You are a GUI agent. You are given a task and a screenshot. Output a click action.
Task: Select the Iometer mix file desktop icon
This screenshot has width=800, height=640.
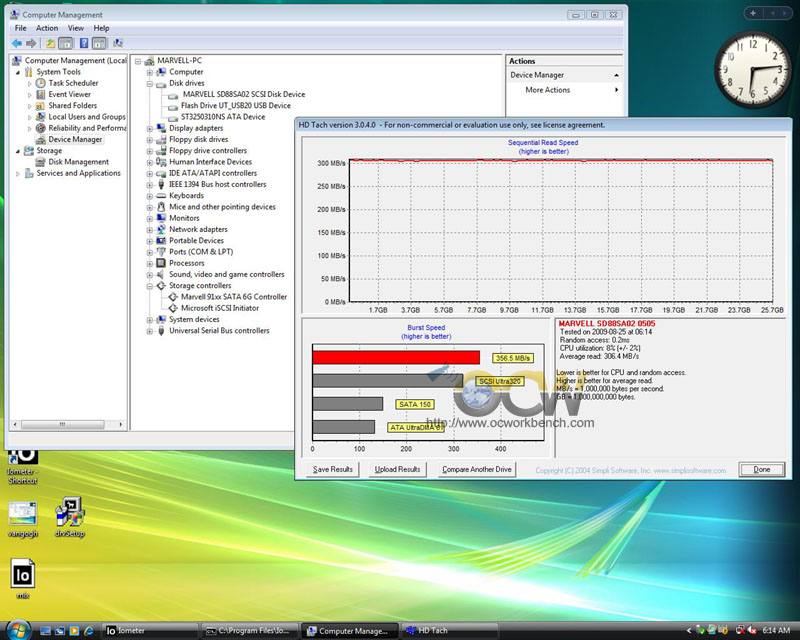pos(23,578)
